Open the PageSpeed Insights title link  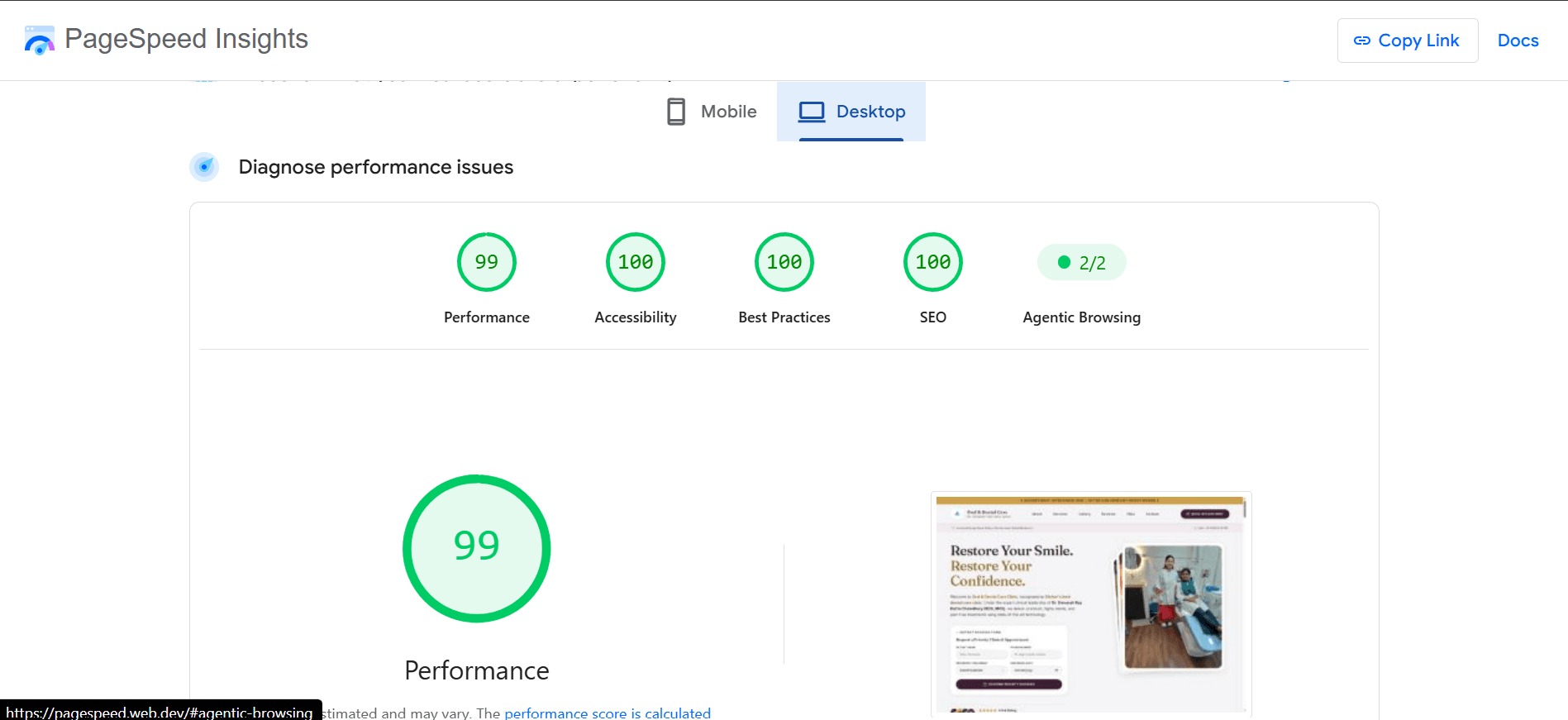click(186, 39)
